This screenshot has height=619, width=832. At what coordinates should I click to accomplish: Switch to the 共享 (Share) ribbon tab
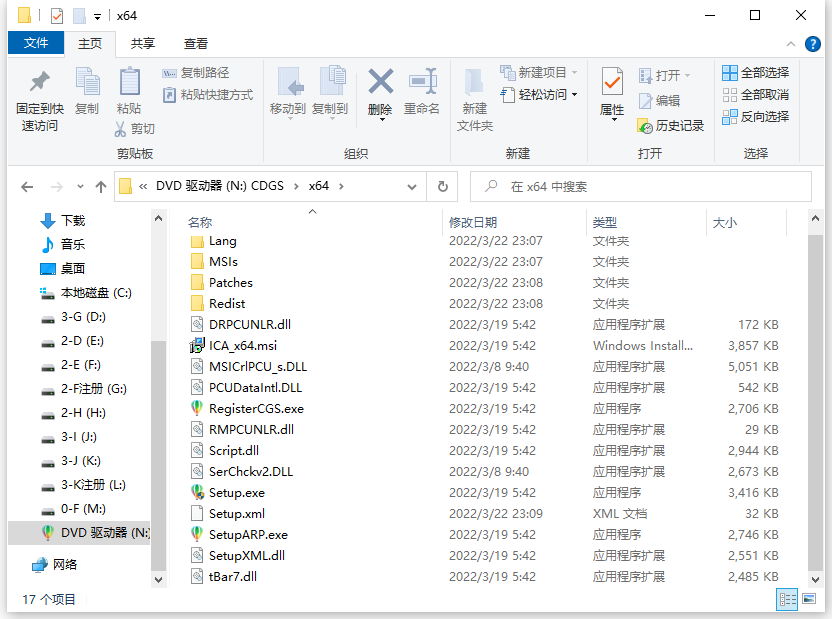[143, 43]
